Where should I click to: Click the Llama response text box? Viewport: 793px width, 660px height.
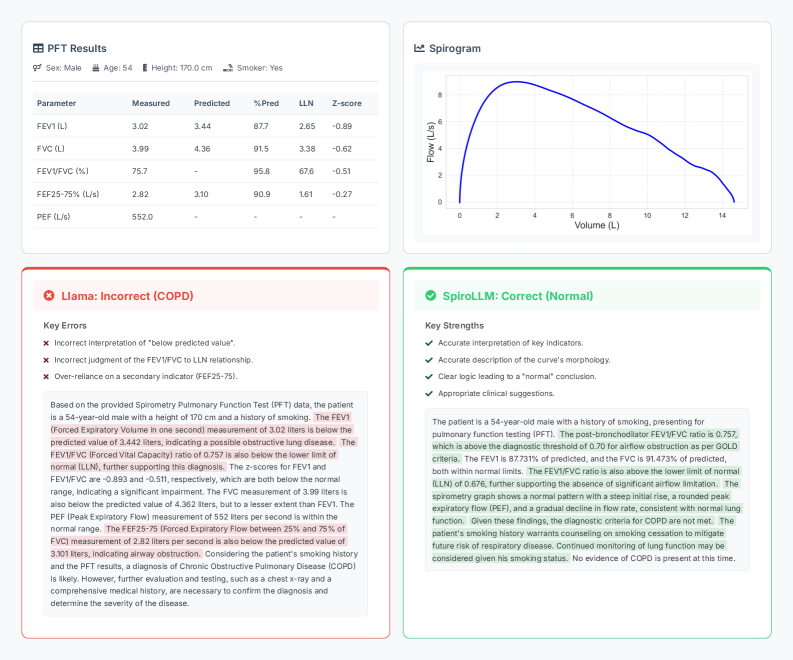206,504
